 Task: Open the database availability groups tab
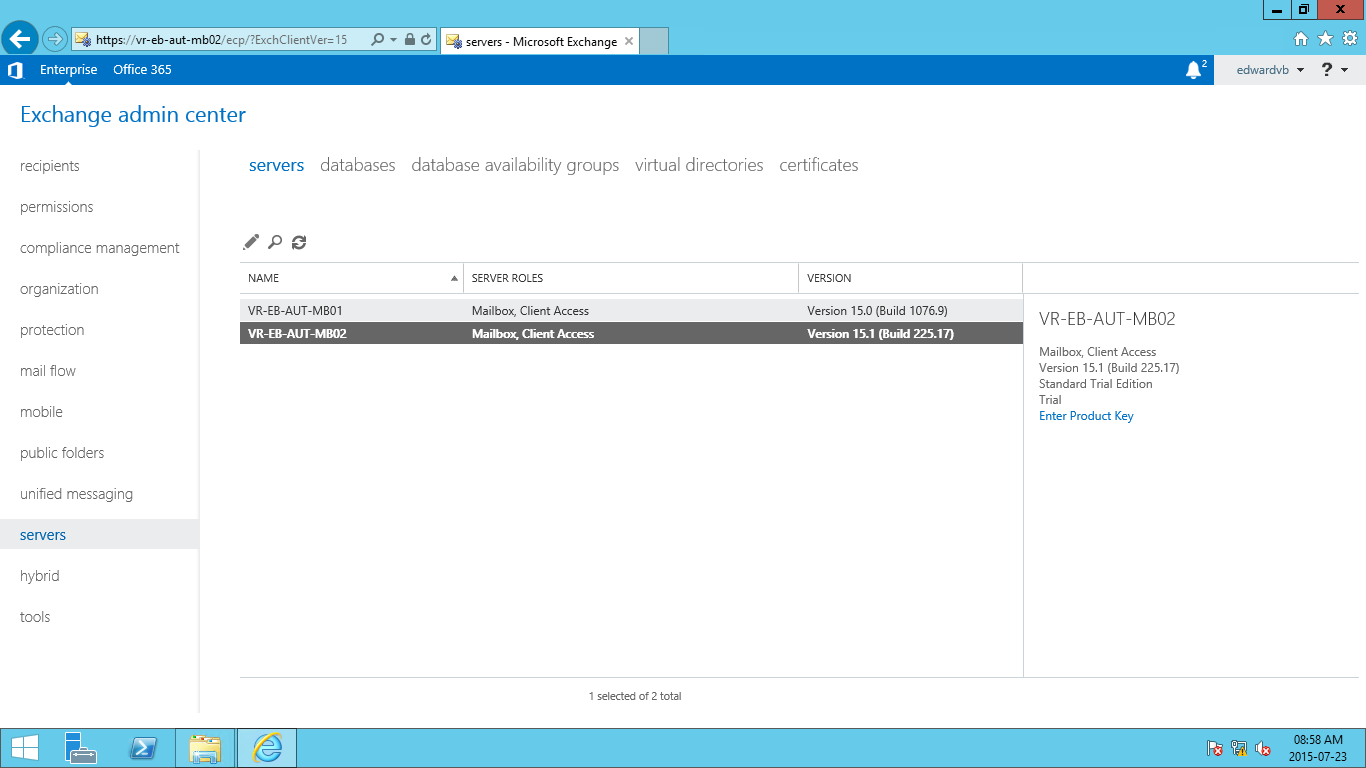click(x=515, y=165)
